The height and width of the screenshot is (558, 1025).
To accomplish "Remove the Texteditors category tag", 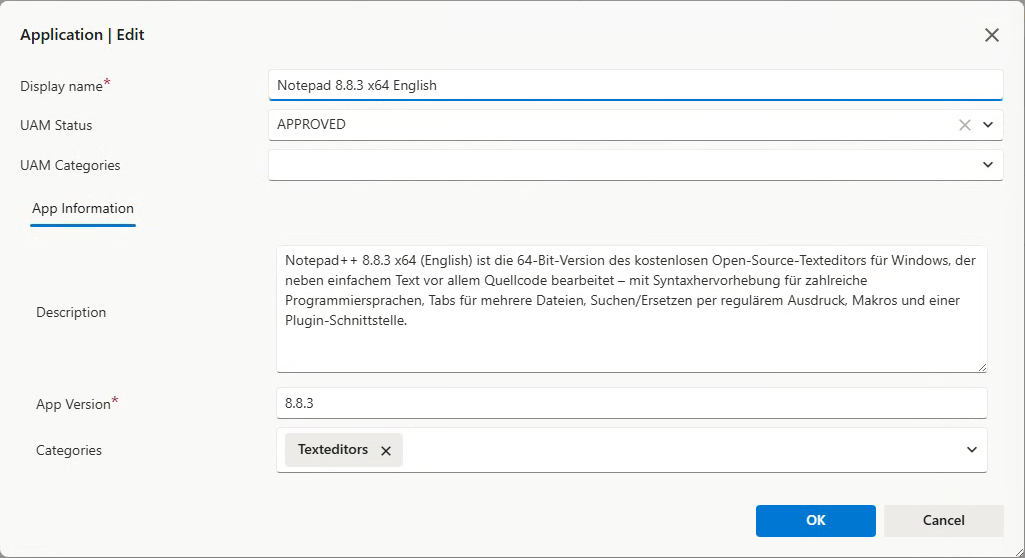I will point(386,451).
